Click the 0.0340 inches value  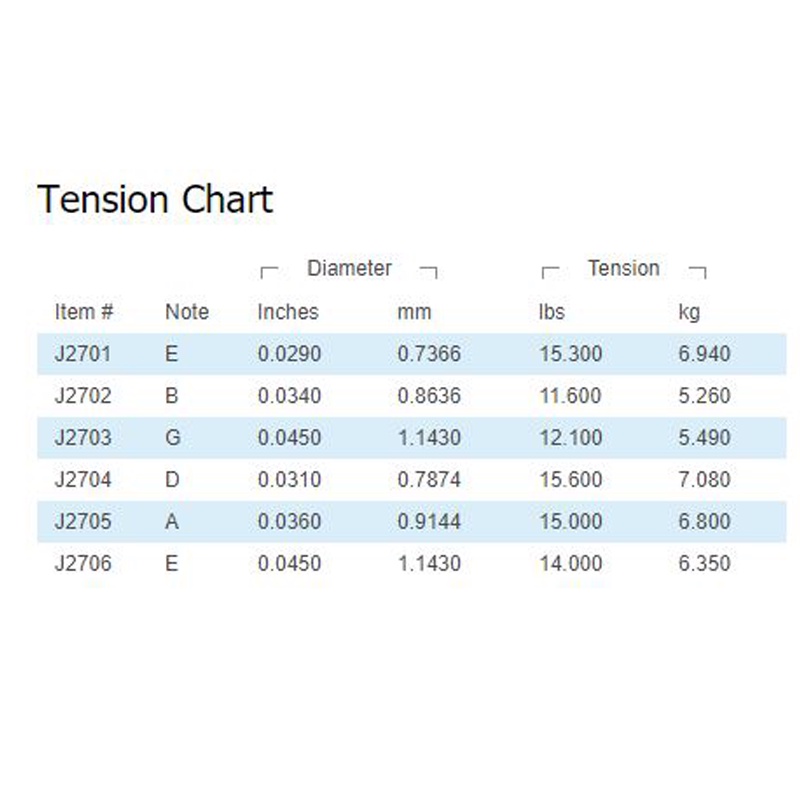290,396
